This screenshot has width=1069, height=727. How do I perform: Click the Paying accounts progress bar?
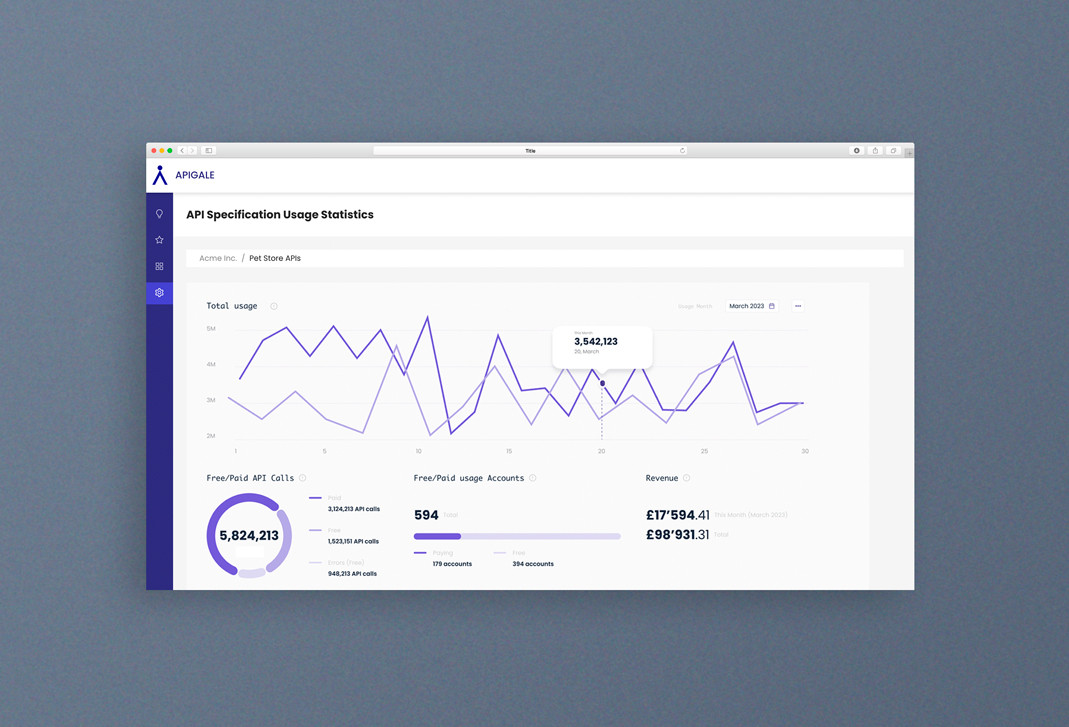tap(437, 536)
